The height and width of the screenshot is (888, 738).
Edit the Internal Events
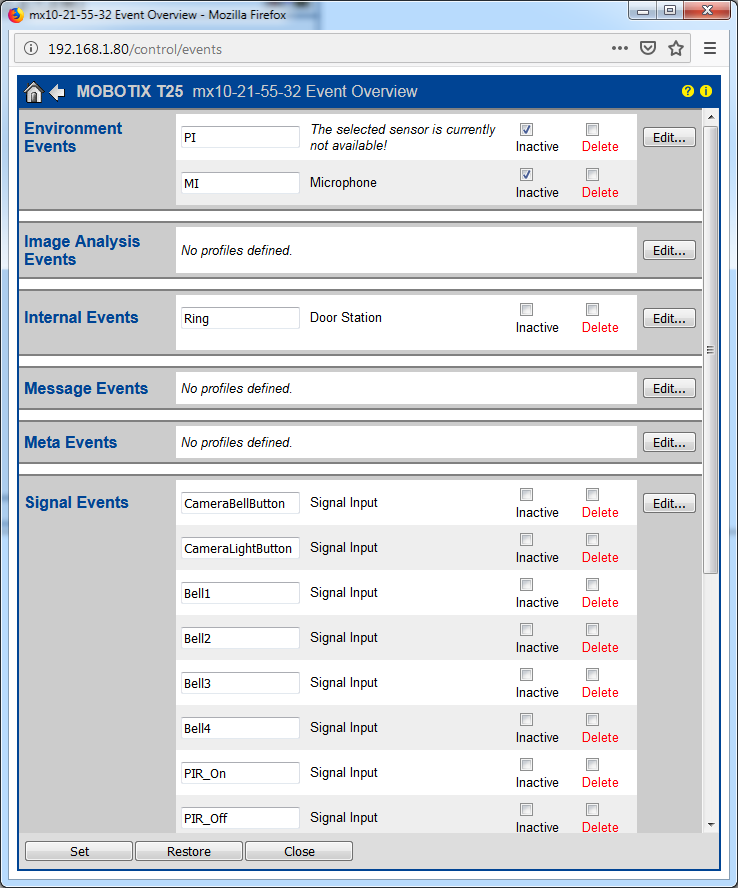pyautogui.click(x=669, y=318)
